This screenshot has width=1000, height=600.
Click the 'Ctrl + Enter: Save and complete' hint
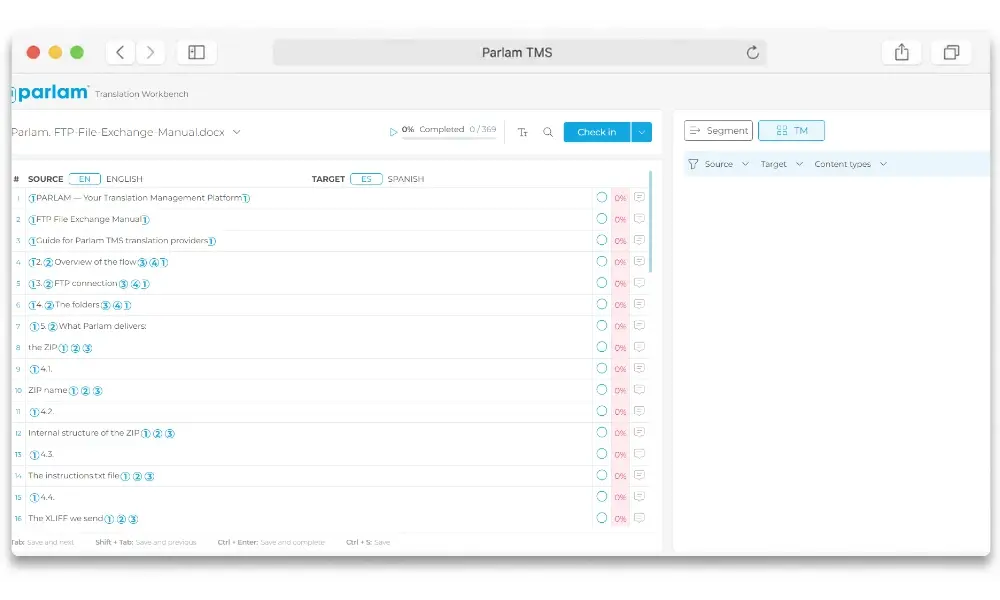point(271,543)
